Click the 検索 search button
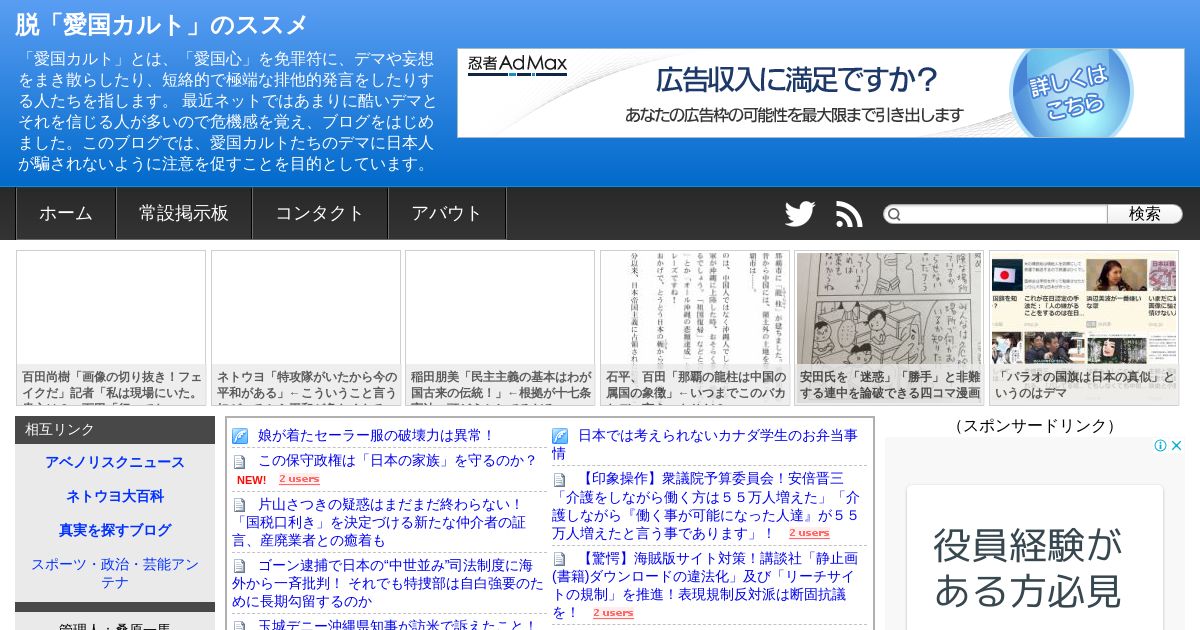The height and width of the screenshot is (630, 1200). point(1145,214)
